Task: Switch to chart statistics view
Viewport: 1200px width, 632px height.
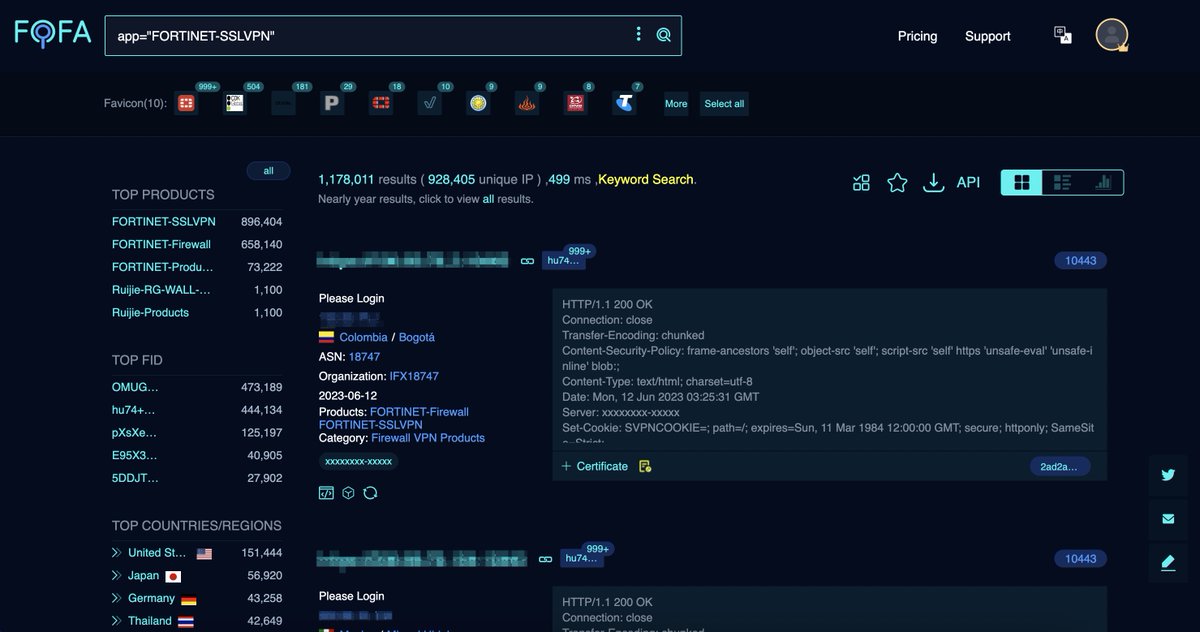Action: (x=1103, y=182)
